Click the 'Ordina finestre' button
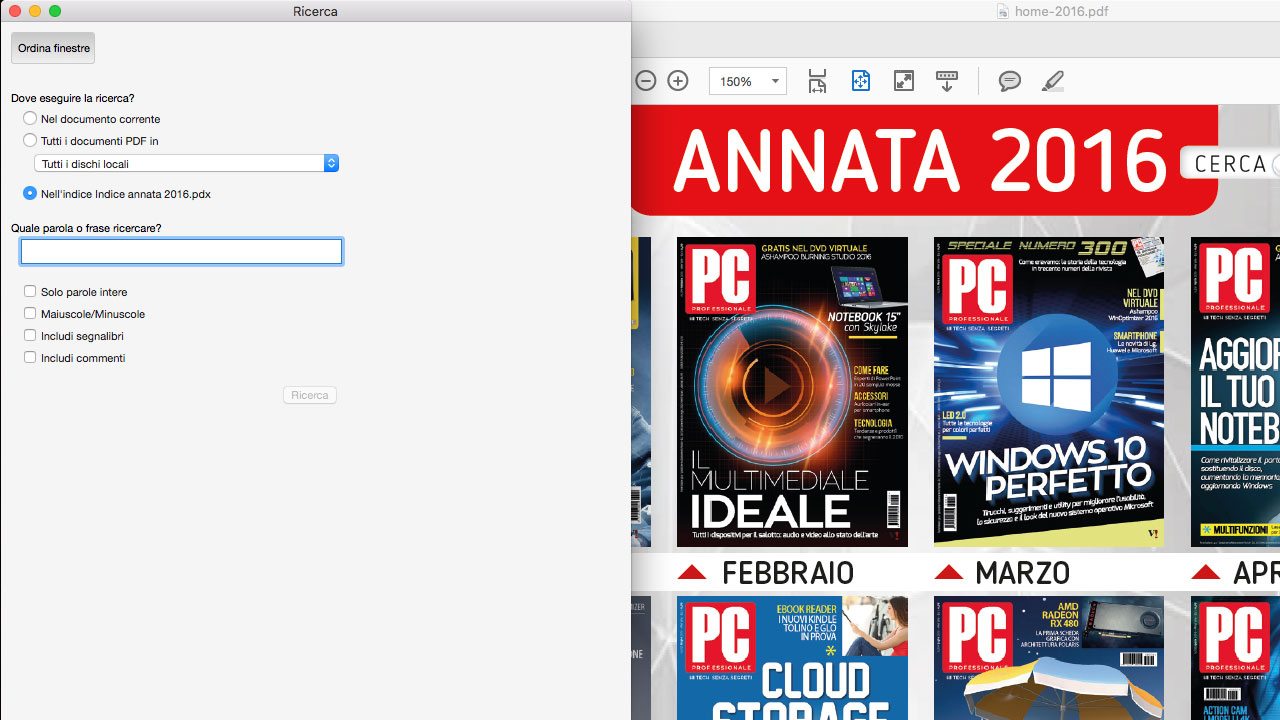The width and height of the screenshot is (1280, 720). pyautogui.click(x=53, y=48)
